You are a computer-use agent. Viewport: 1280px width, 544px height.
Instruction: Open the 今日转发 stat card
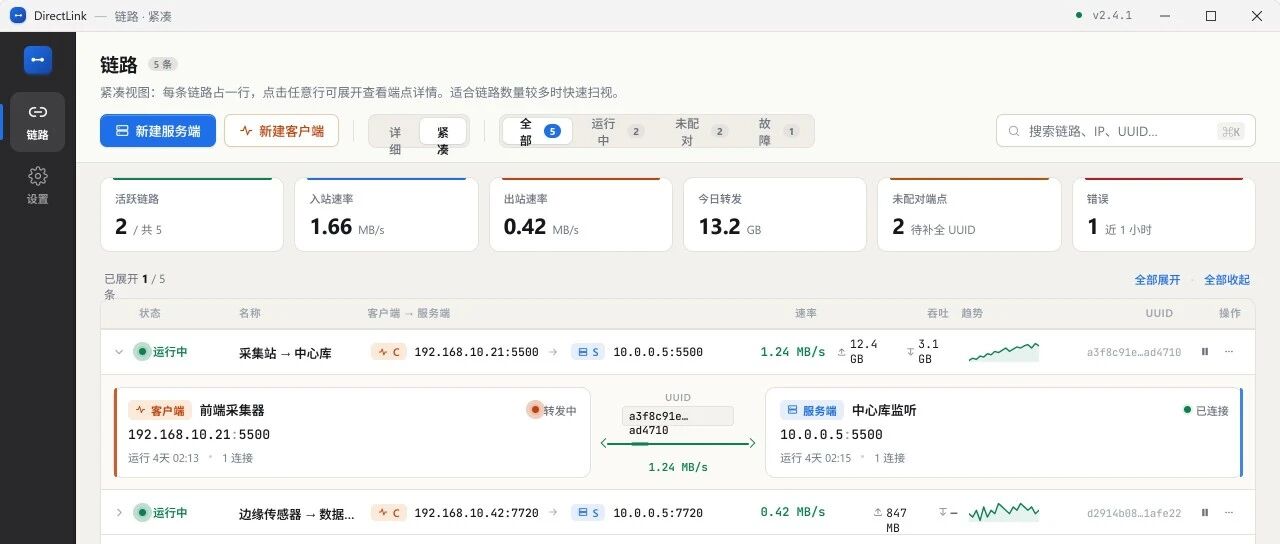tap(774, 215)
